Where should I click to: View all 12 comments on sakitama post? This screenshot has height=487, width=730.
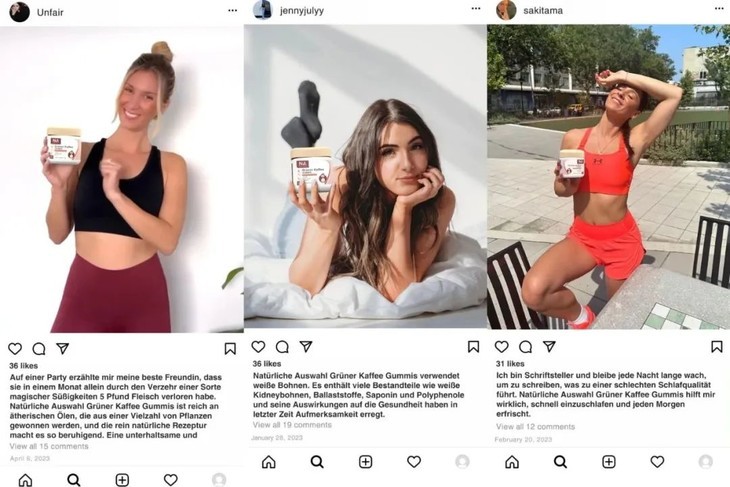[x=535, y=426]
